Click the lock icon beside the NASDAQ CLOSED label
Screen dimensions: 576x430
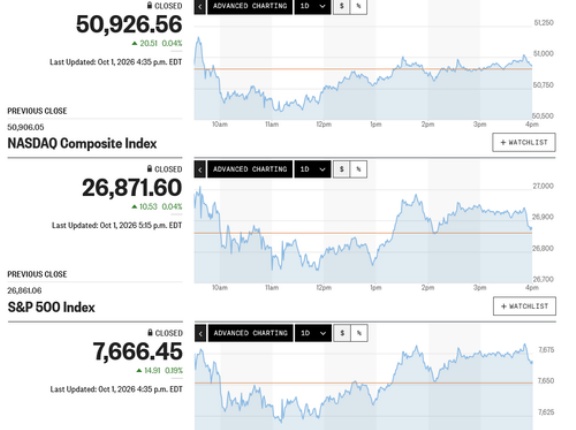[x=150, y=169]
